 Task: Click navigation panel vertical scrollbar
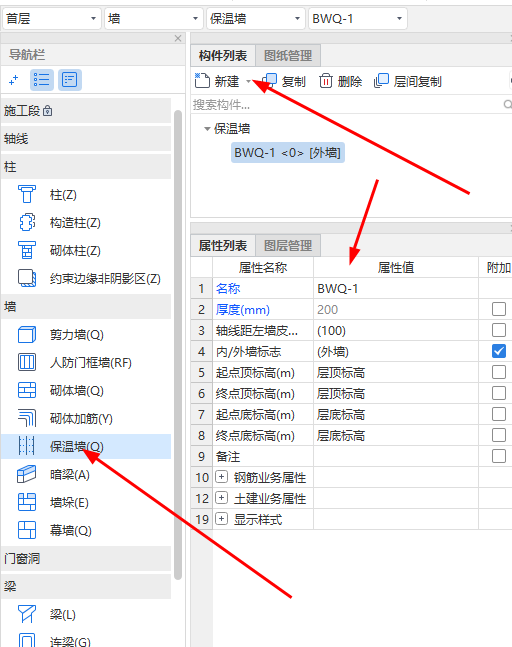pyautogui.click(x=178, y=345)
